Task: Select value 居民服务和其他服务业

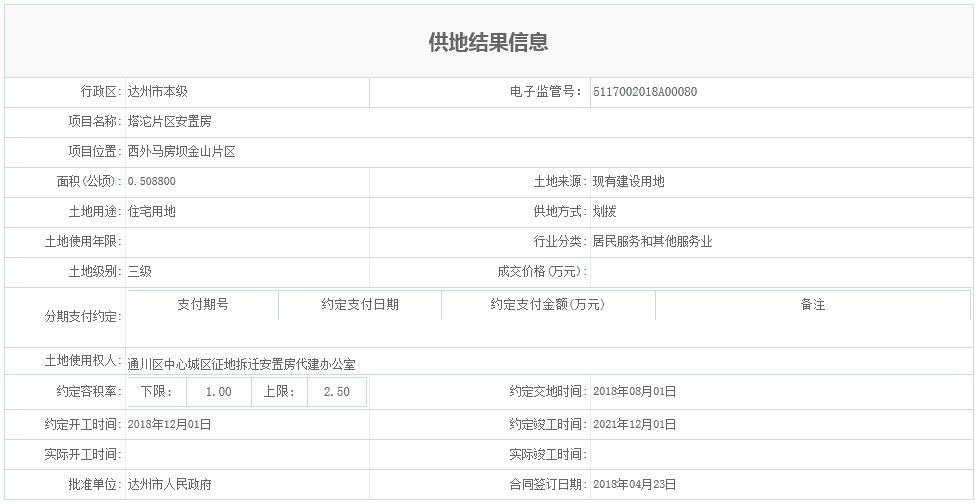Action: (652, 241)
